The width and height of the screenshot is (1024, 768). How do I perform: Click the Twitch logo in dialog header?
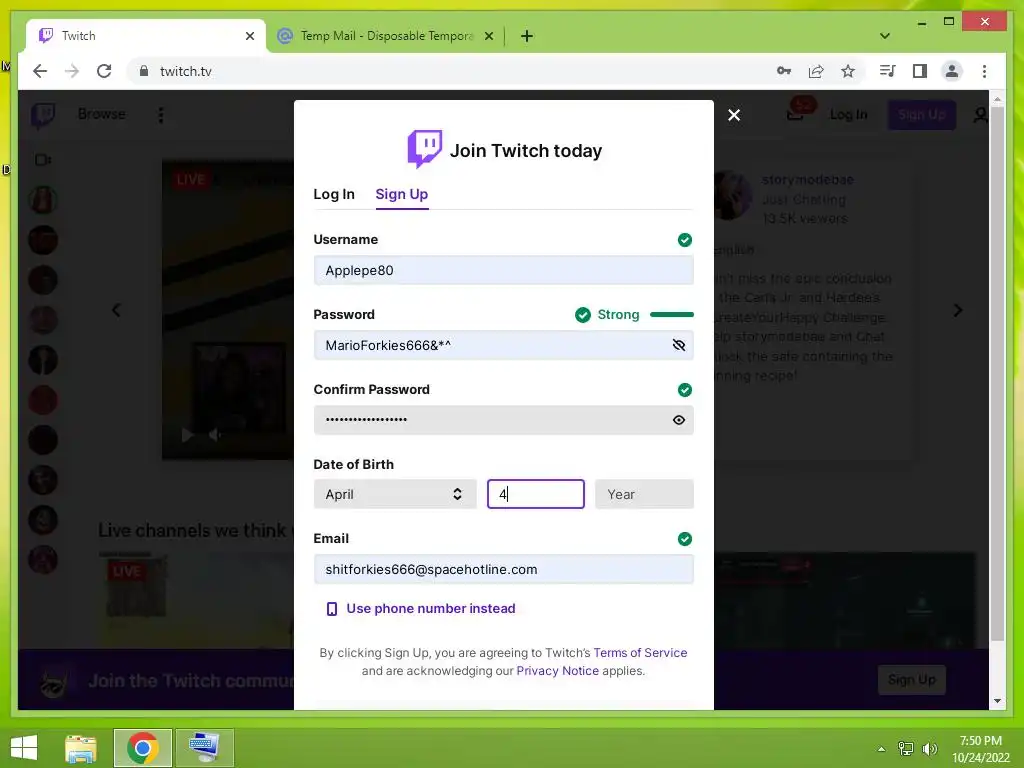click(424, 149)
